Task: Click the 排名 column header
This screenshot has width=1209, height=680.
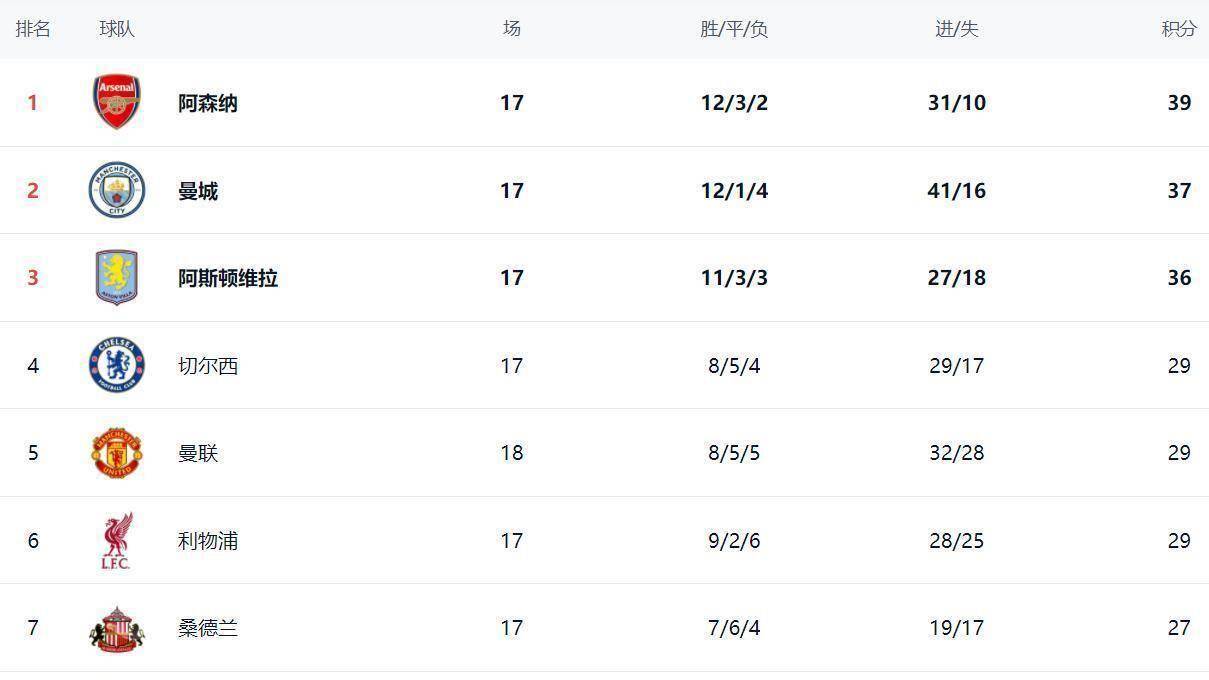Action: point(33,29)
